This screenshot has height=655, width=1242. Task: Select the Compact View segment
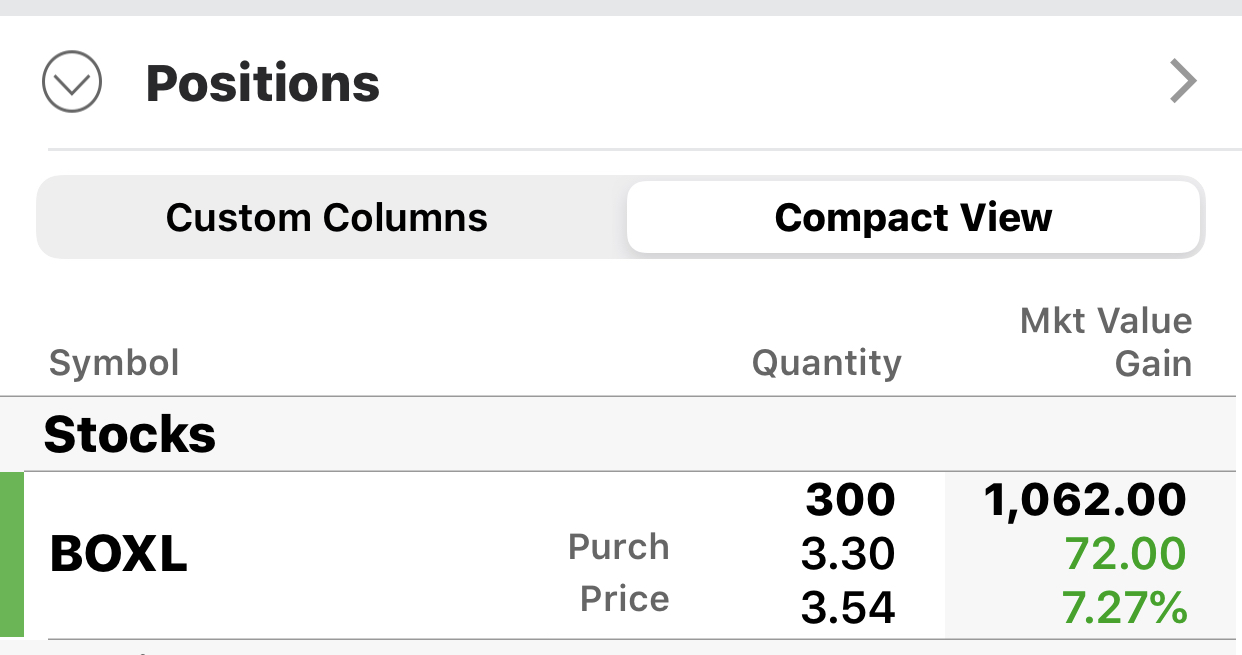(913, 217)
